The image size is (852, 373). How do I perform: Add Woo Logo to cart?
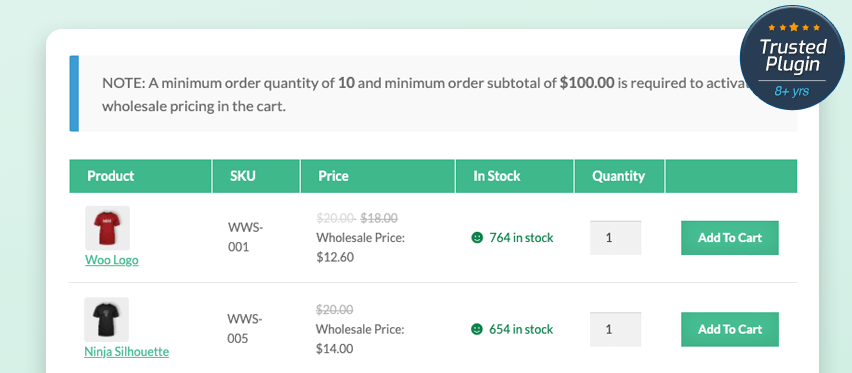pyautogui.click(x=730, y=238)
